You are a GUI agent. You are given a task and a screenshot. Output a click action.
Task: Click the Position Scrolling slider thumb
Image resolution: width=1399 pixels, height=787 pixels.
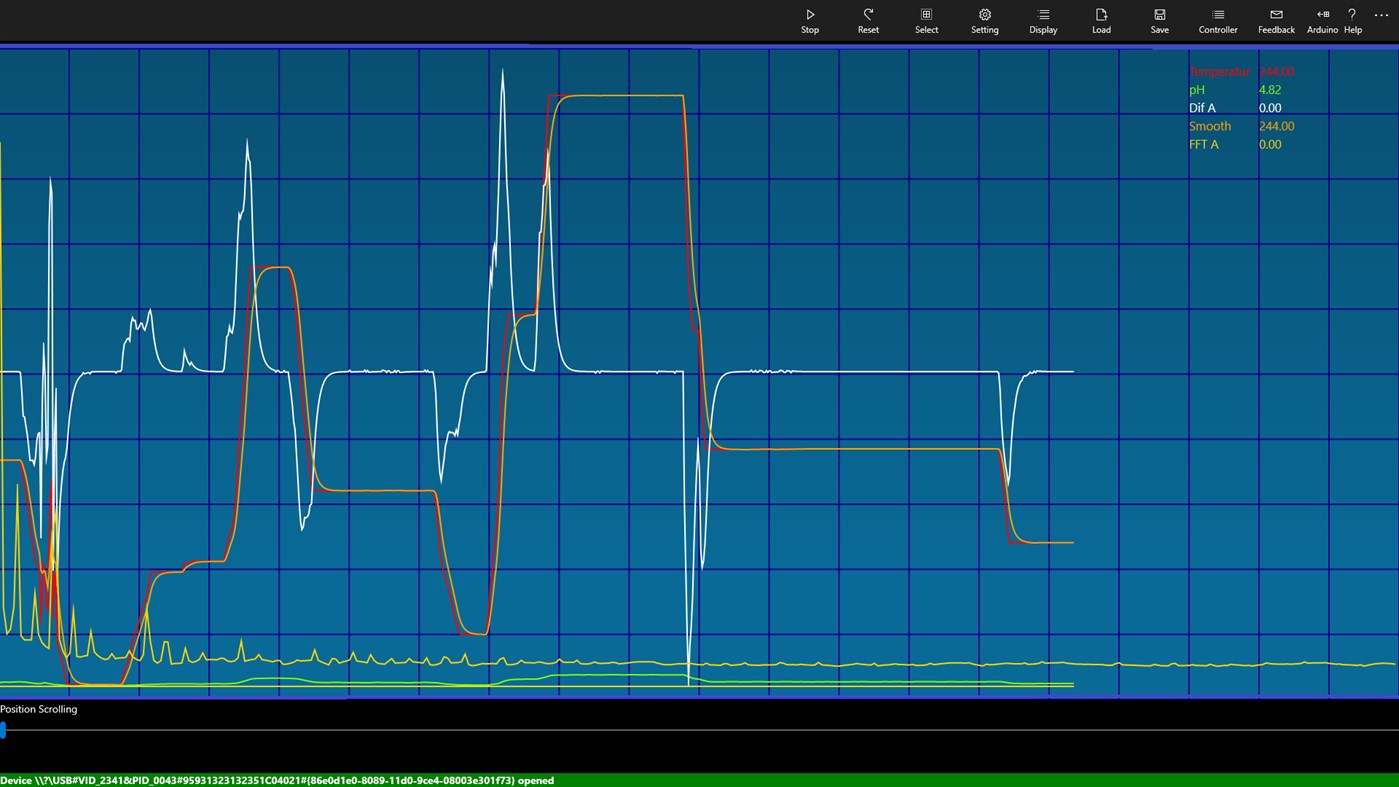pos(3,731)
